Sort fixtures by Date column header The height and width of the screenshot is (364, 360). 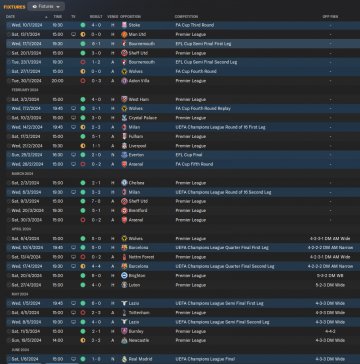pyautogui.click(x=10, y=17)
